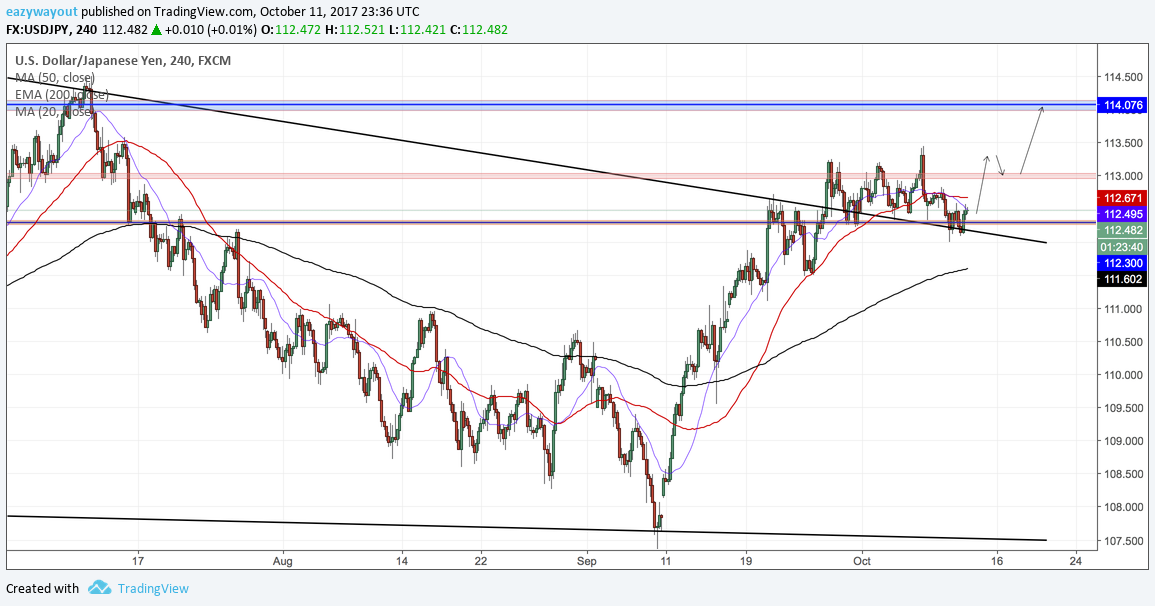The height and width of the screenshot is (606, 1155).
Task: Click the 22 date axis label
Action: (x=481, y=561)
